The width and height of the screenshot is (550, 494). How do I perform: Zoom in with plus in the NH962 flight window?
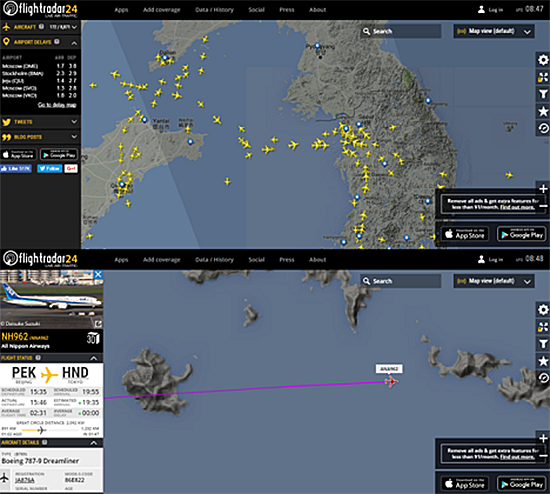point(543,438)
